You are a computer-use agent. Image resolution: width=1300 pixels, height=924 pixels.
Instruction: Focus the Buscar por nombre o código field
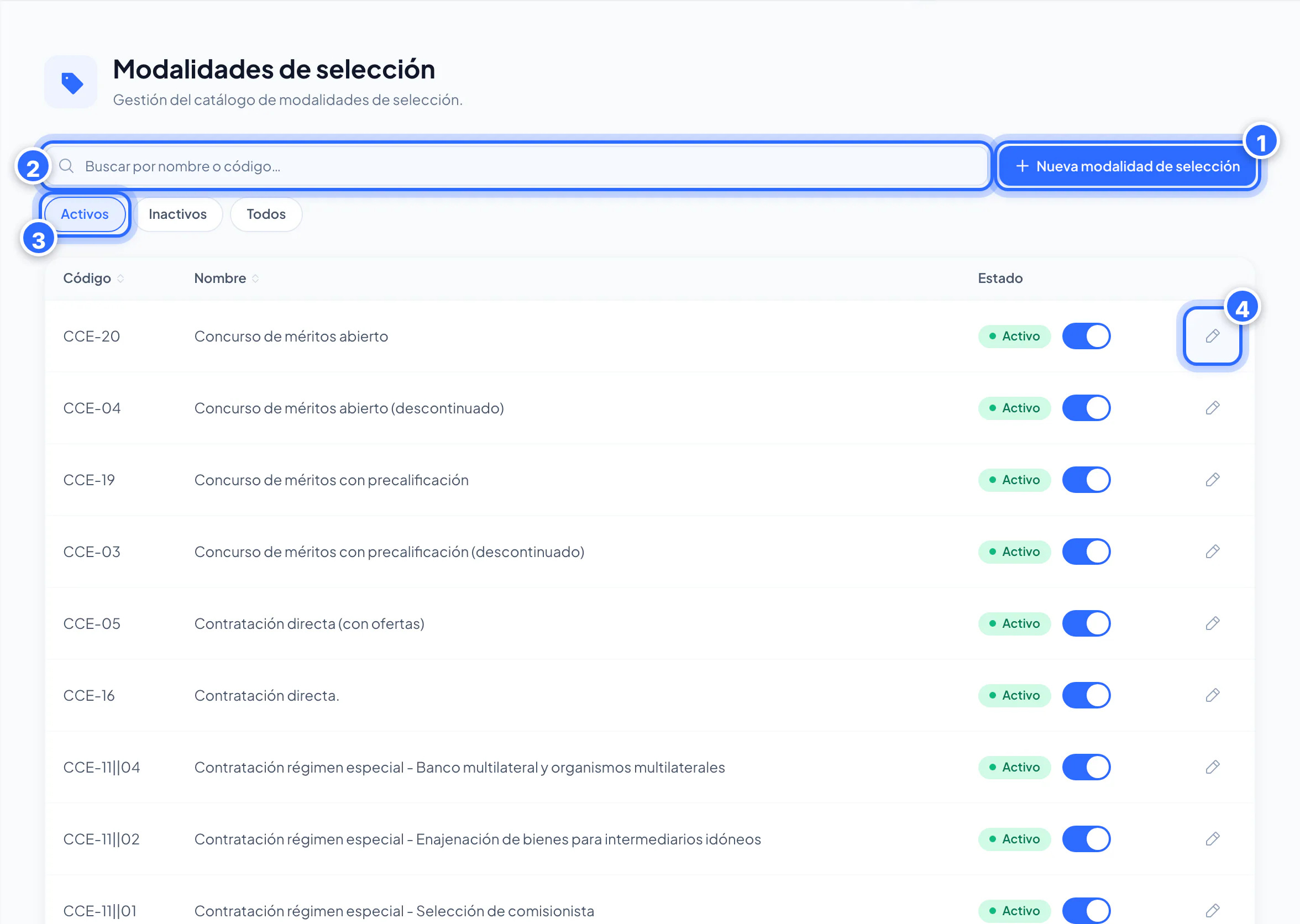pyautogui.click(x=516, y=166)
